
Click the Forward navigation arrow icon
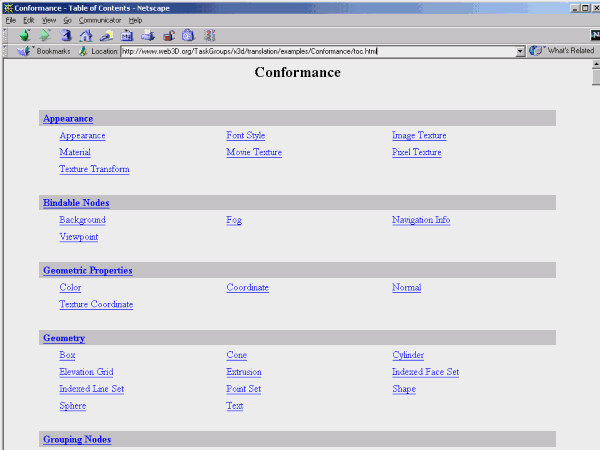[45, 35]
